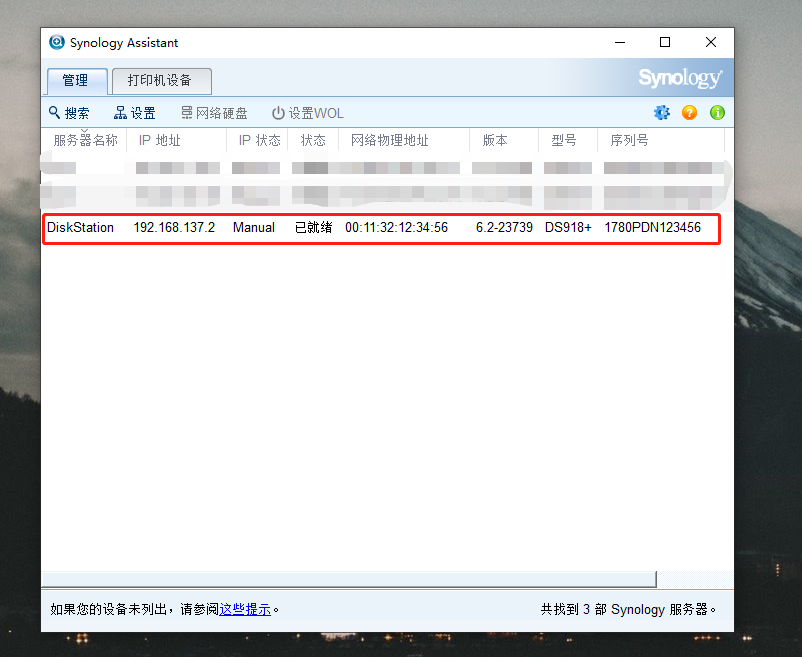802x657 pixels.
Task: Sort by 版本 column header
Action: (x=504, y=140)
